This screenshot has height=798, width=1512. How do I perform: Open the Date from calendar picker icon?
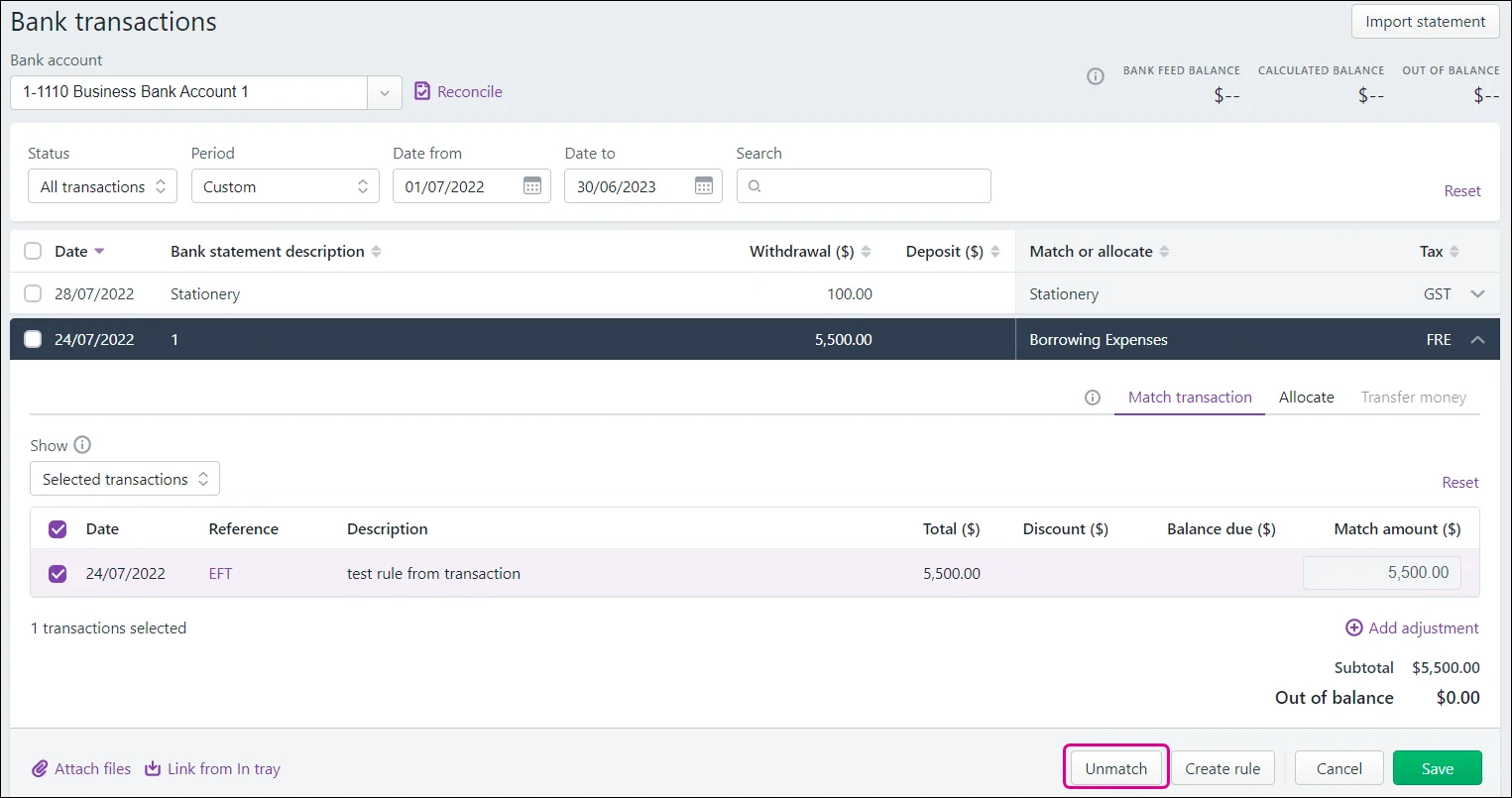(532, 186)
